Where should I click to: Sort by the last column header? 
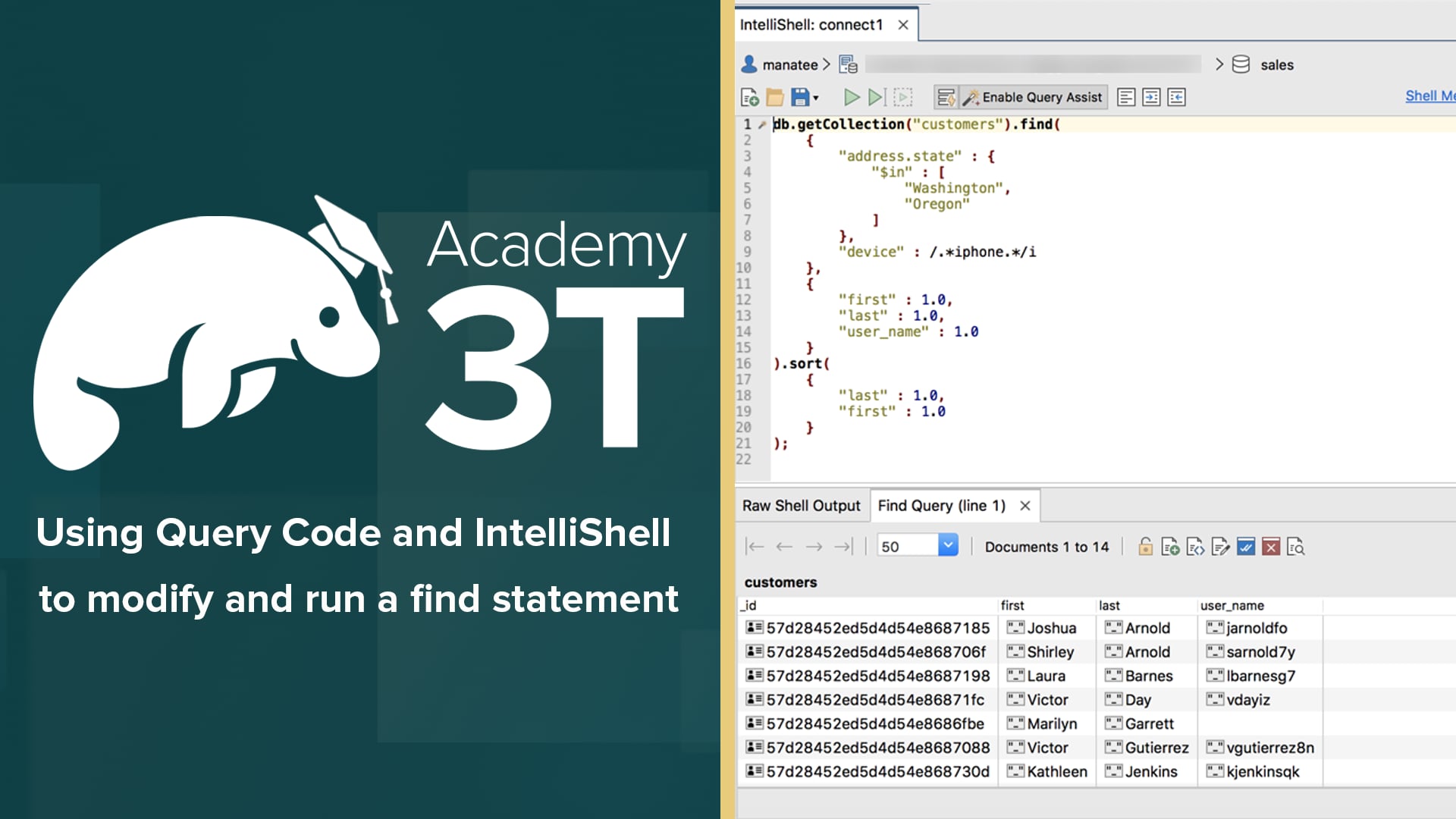tap(1147, 605)
